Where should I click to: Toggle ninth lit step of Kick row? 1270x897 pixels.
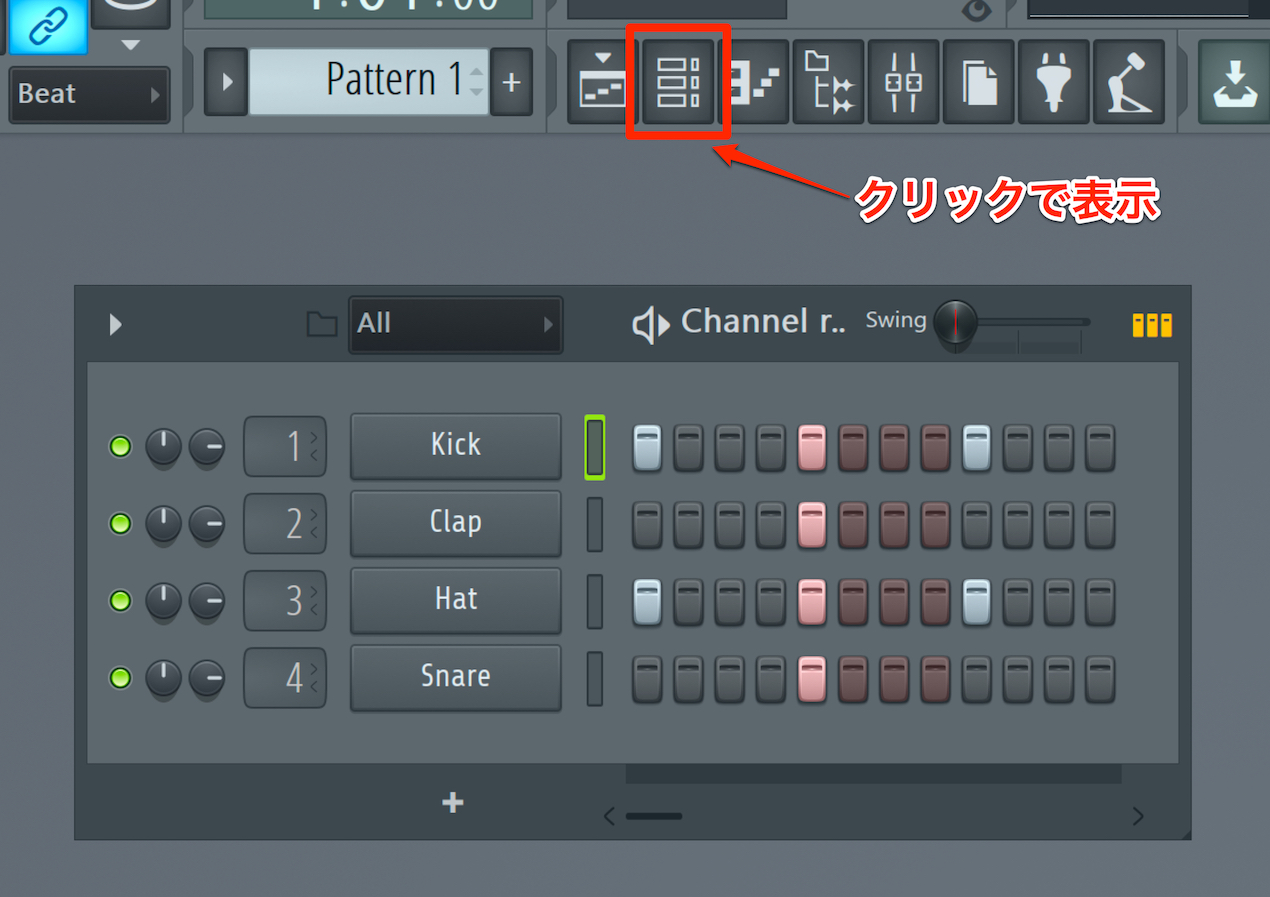977,448
